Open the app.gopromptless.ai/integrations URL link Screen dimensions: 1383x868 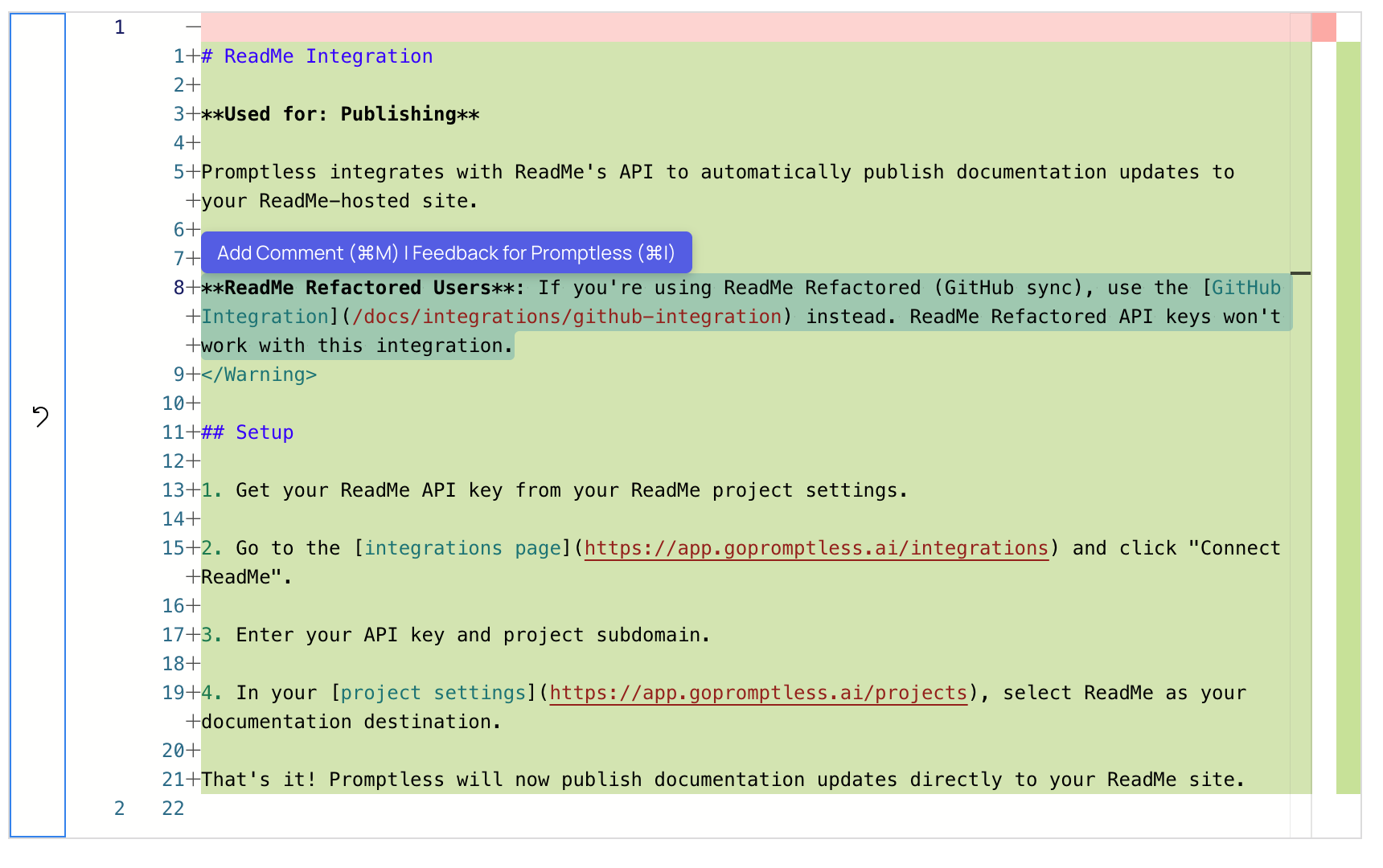coord(816,548)
